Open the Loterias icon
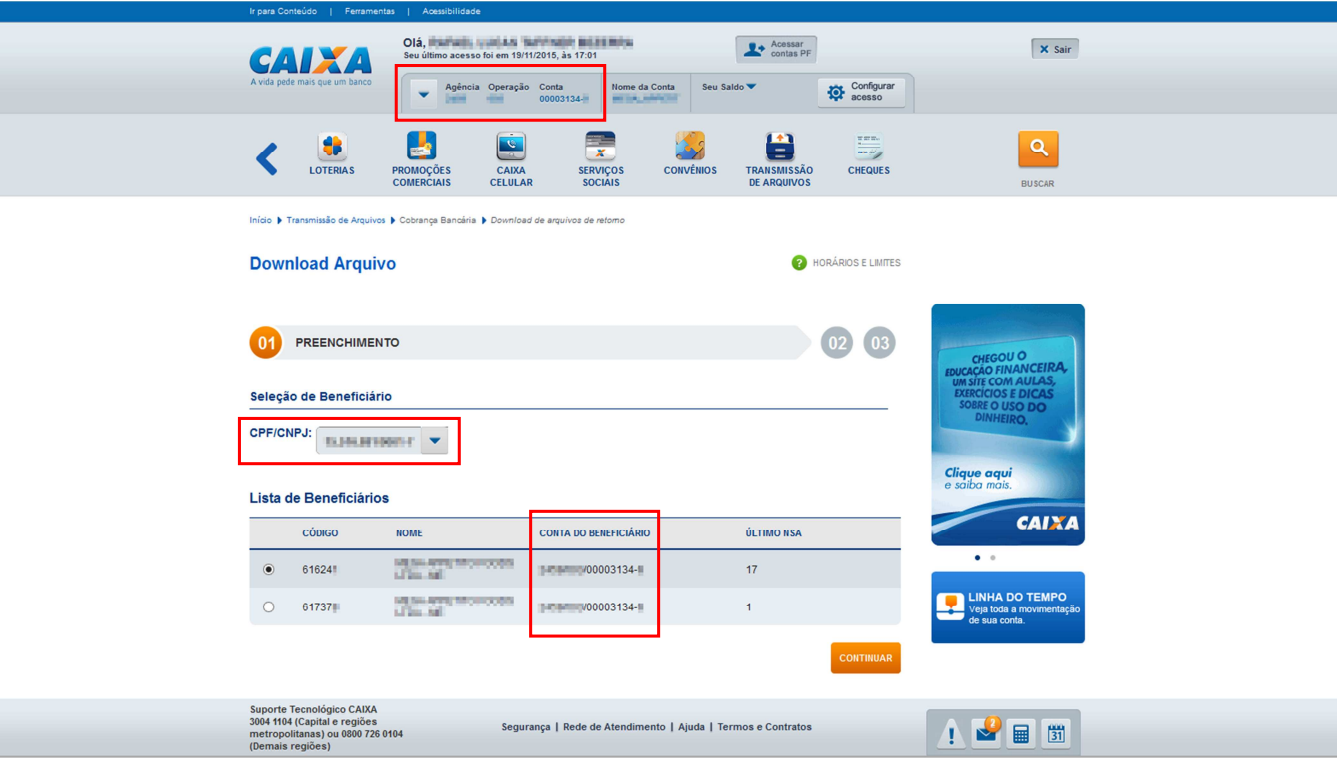Screen dimensions: 1337x758 (332, 146)
